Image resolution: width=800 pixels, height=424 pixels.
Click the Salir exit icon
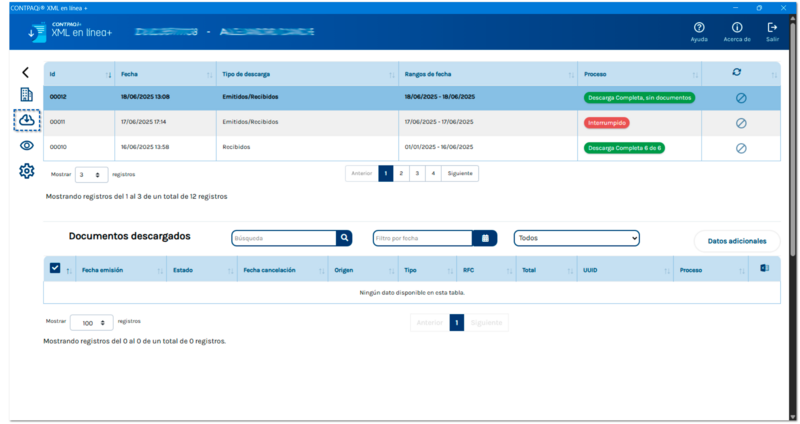pos(772,28)
